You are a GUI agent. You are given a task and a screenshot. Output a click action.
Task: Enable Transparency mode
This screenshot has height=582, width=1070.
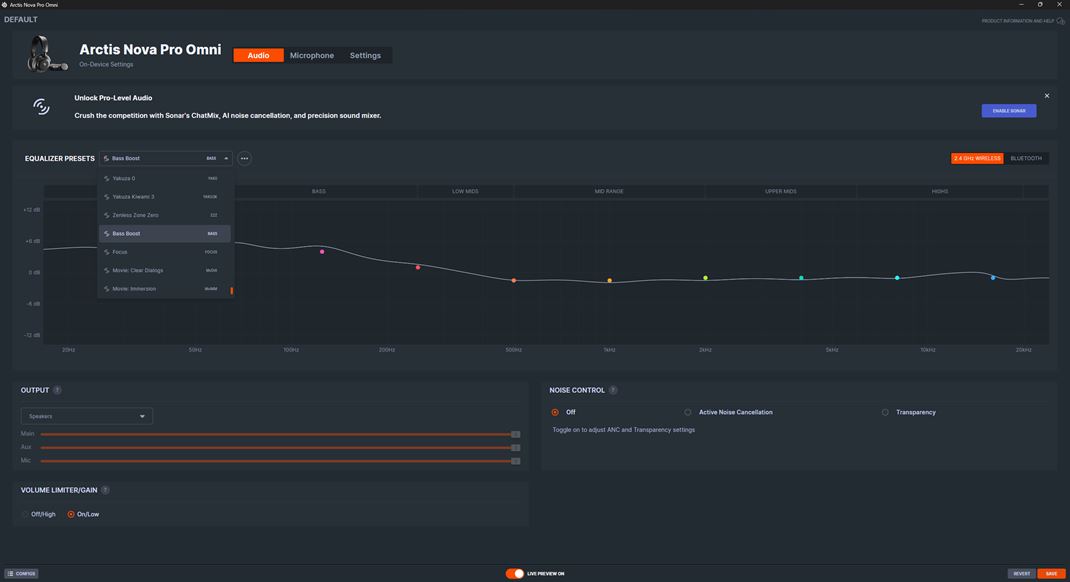pos(885,412)
